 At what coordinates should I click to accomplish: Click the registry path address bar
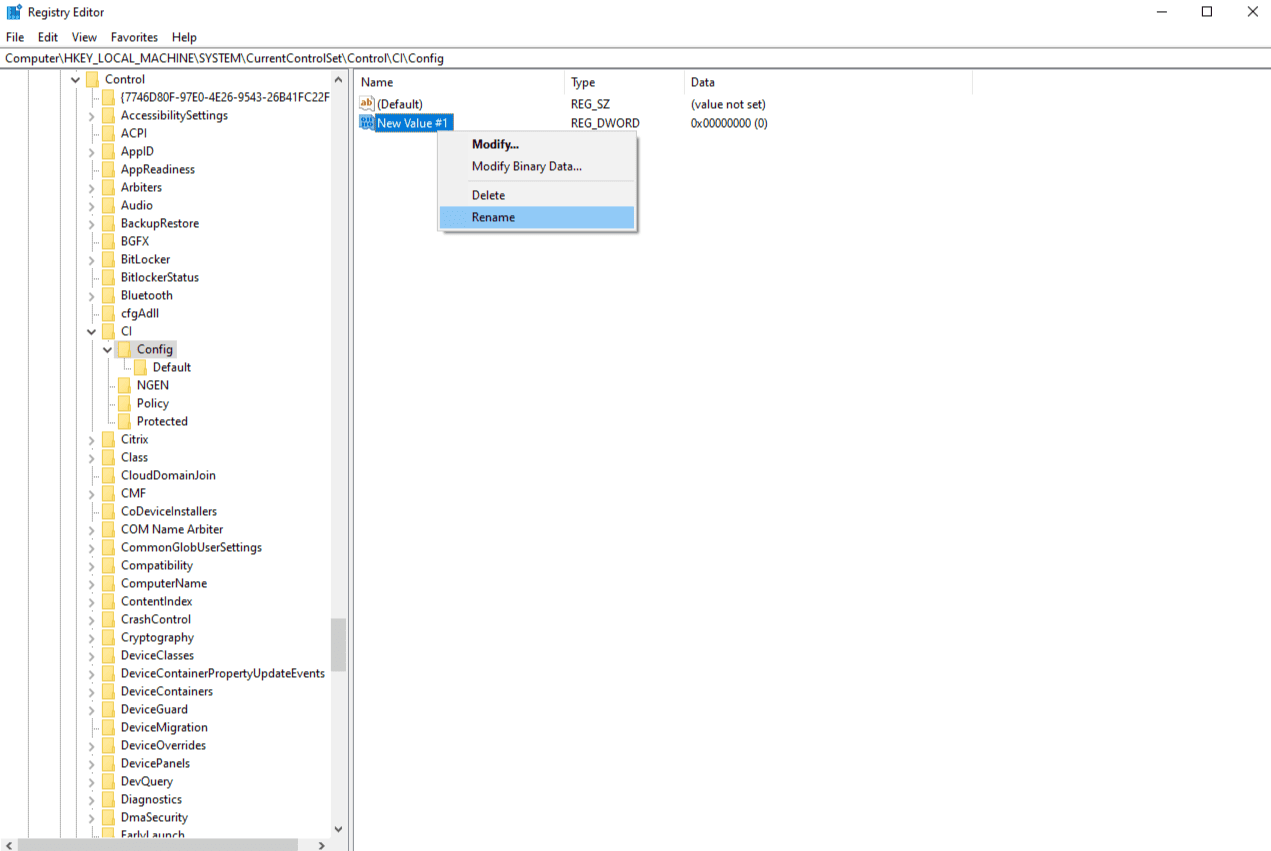coord(635,58)
